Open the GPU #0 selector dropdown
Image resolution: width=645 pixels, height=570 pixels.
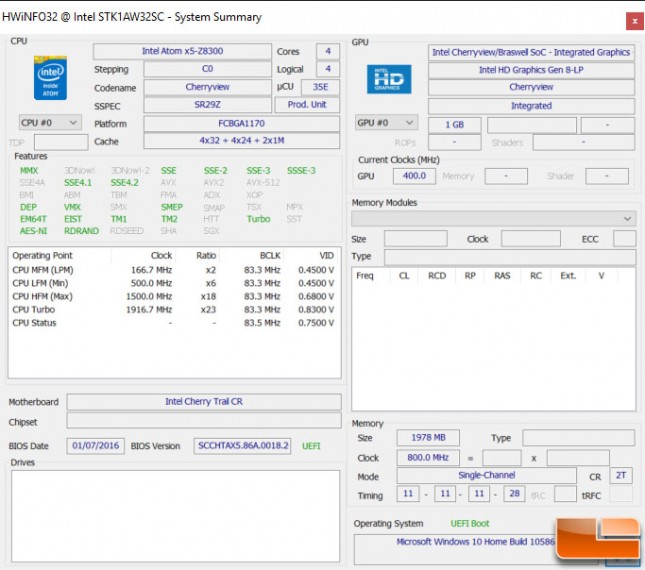(x=386, y=123)
